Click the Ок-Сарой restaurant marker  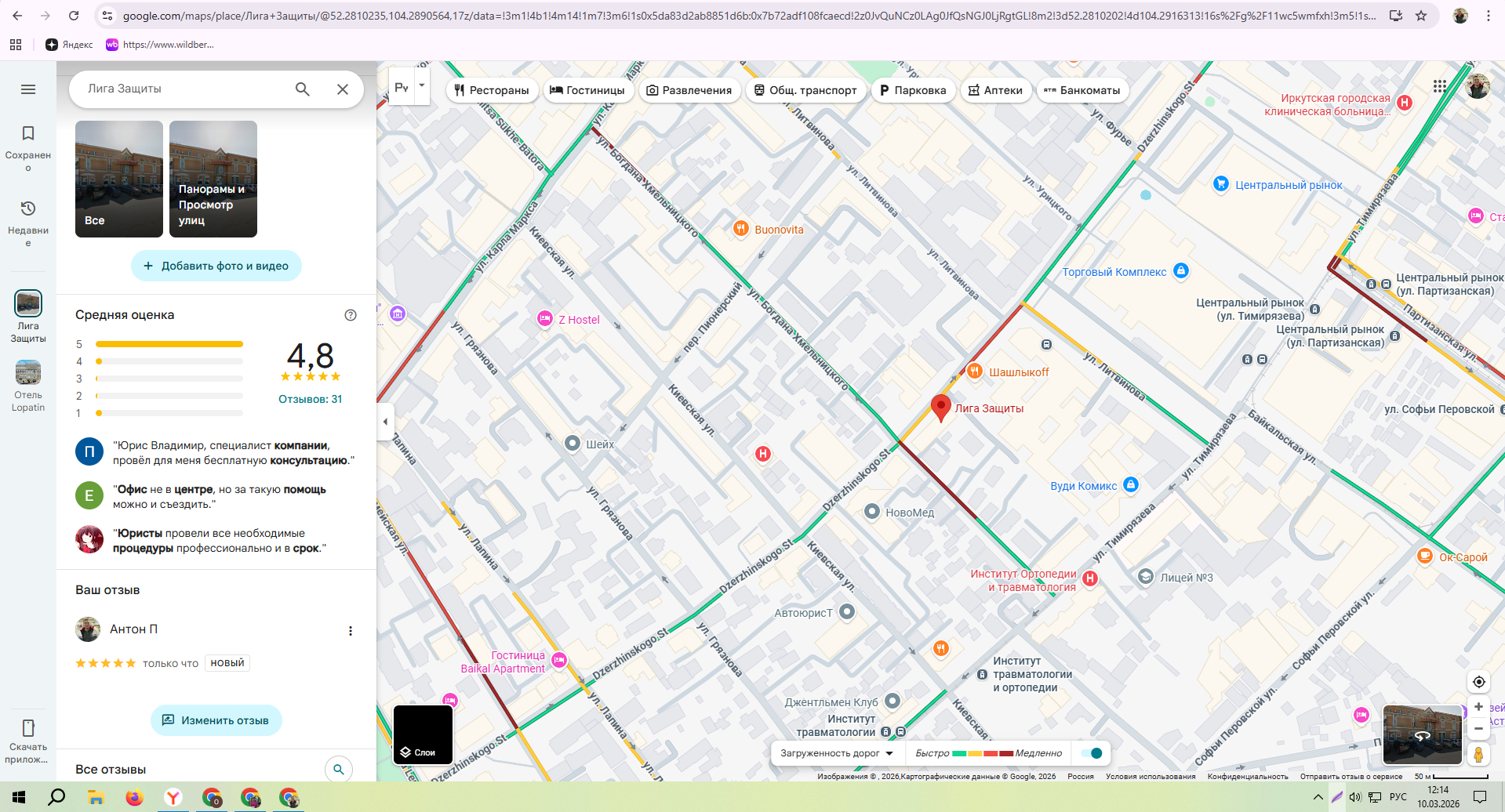point(1425,556)
